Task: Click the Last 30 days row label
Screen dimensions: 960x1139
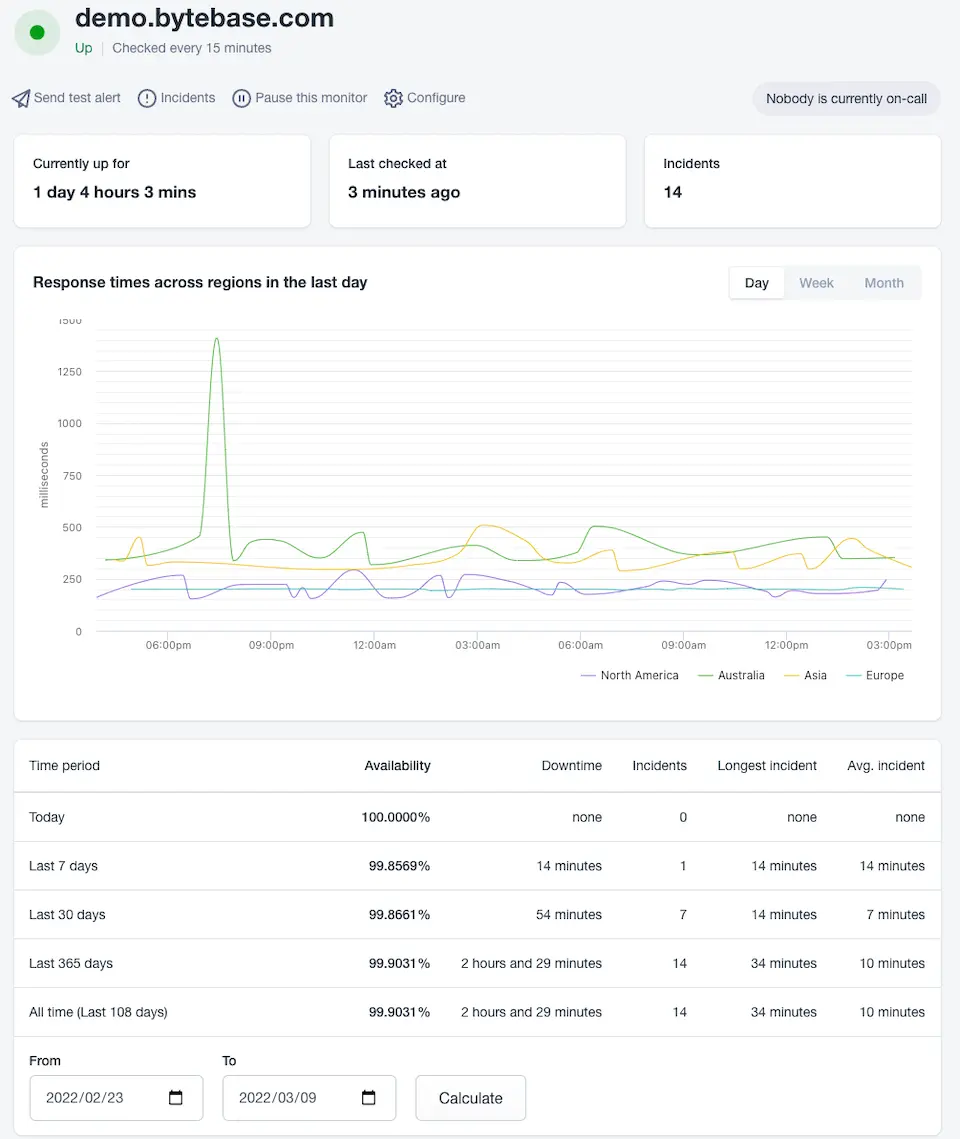Action: 67,915
